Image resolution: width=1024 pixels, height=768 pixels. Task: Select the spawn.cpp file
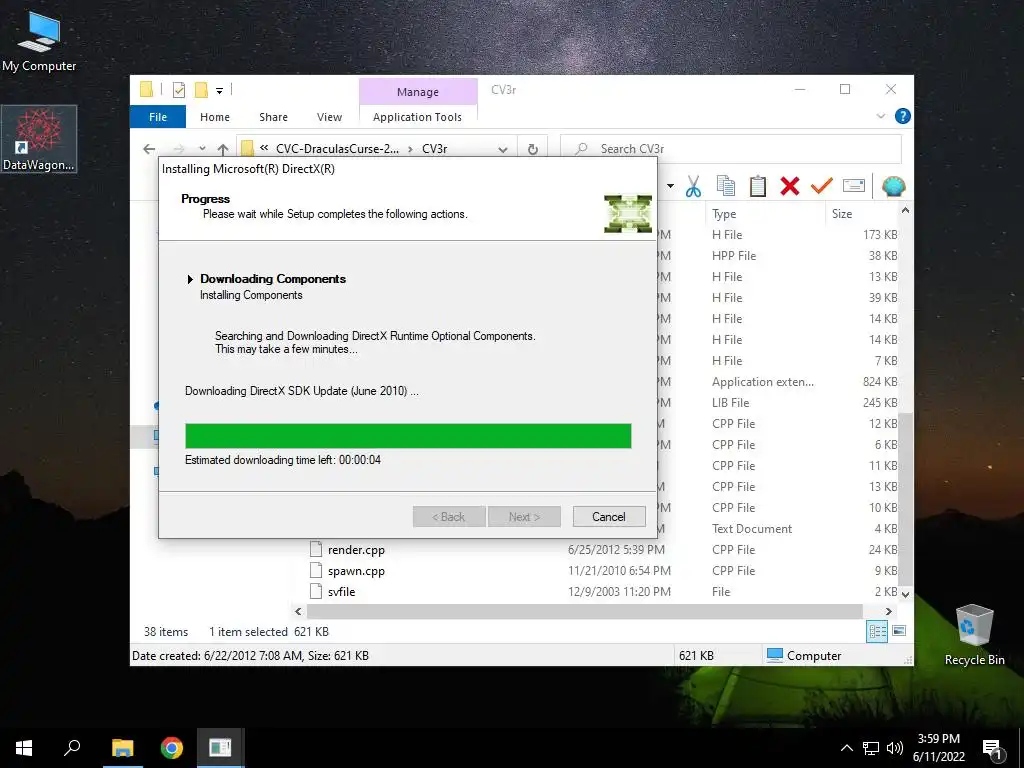(x=356, y=571)
